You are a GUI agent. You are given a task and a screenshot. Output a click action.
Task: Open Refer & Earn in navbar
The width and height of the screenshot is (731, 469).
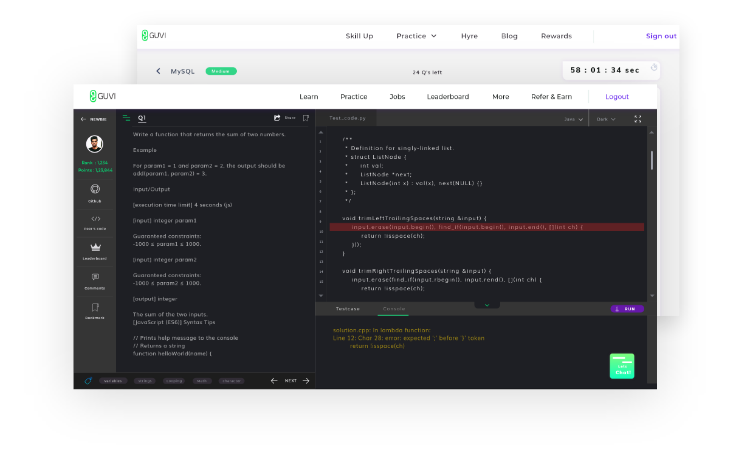click(552, 97)
